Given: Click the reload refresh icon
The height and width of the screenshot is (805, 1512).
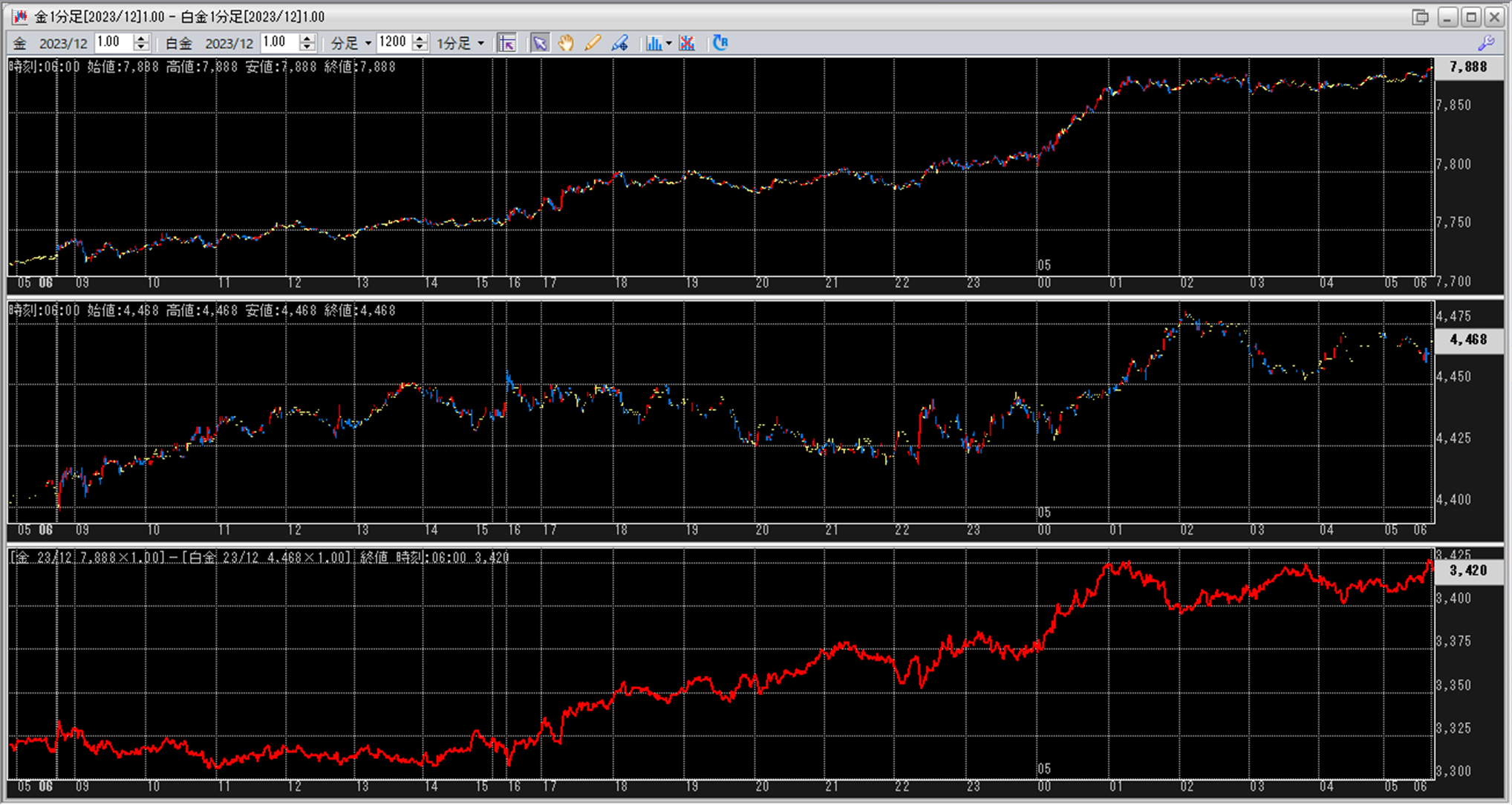Looking at the screenshot, I should click(x=720, y=43).
